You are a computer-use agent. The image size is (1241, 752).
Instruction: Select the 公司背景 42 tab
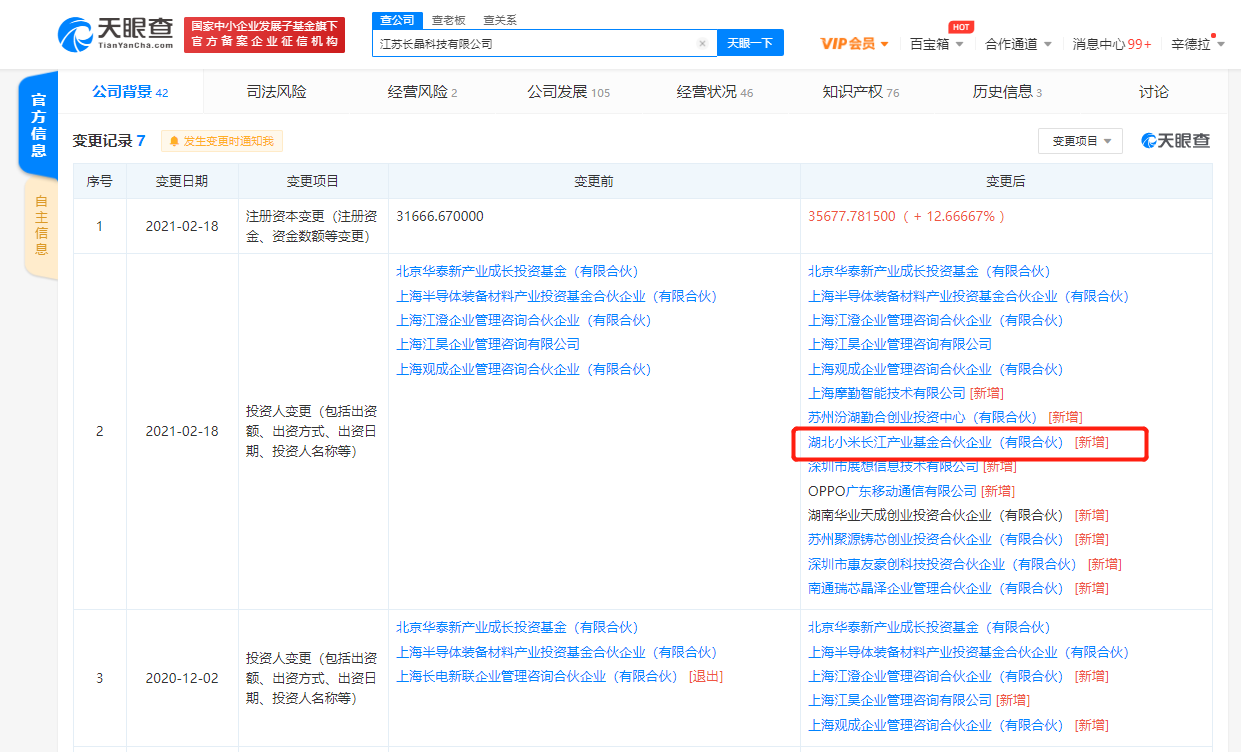point(130,92)
